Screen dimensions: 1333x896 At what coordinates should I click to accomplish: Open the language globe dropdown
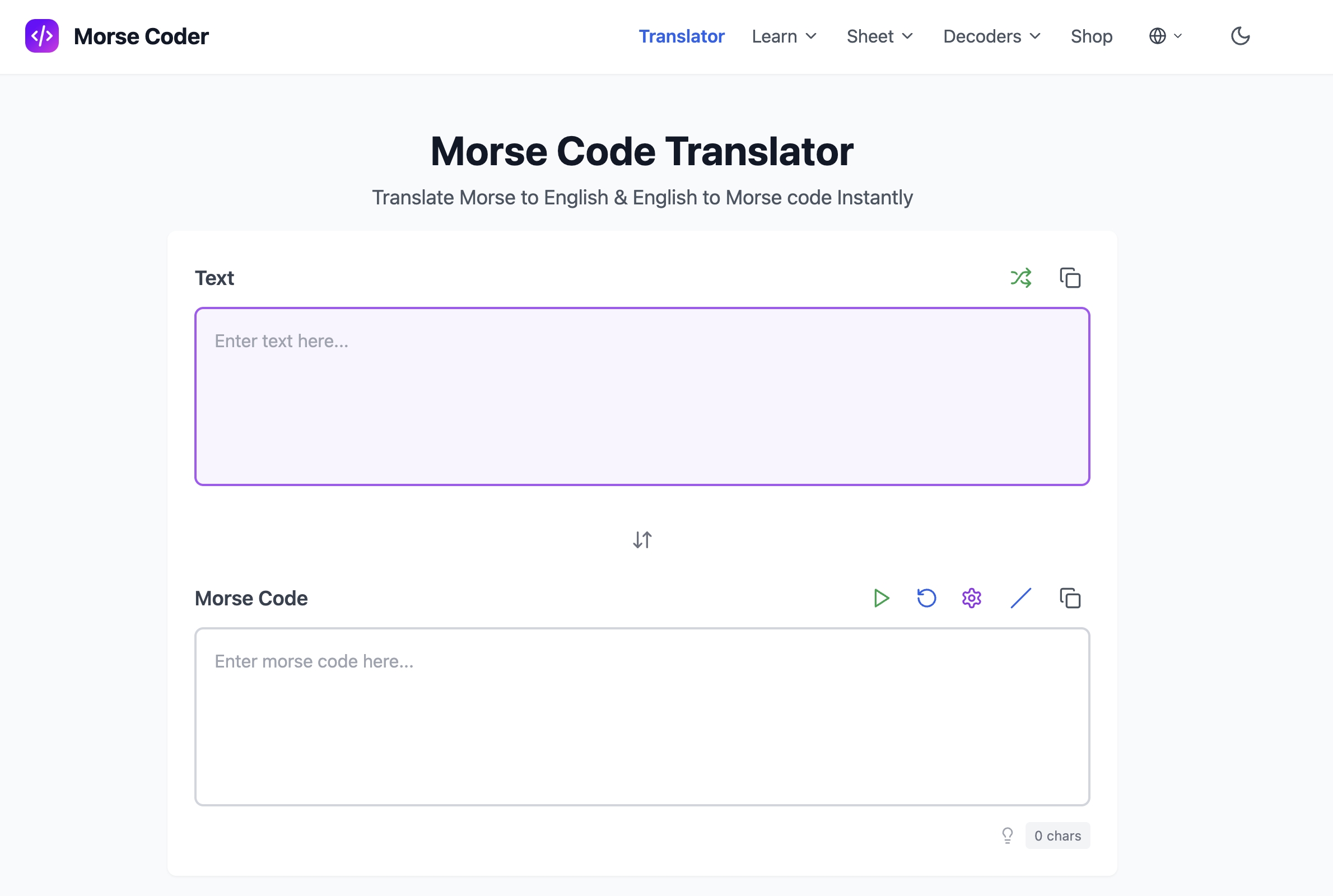click(1165, 36)
